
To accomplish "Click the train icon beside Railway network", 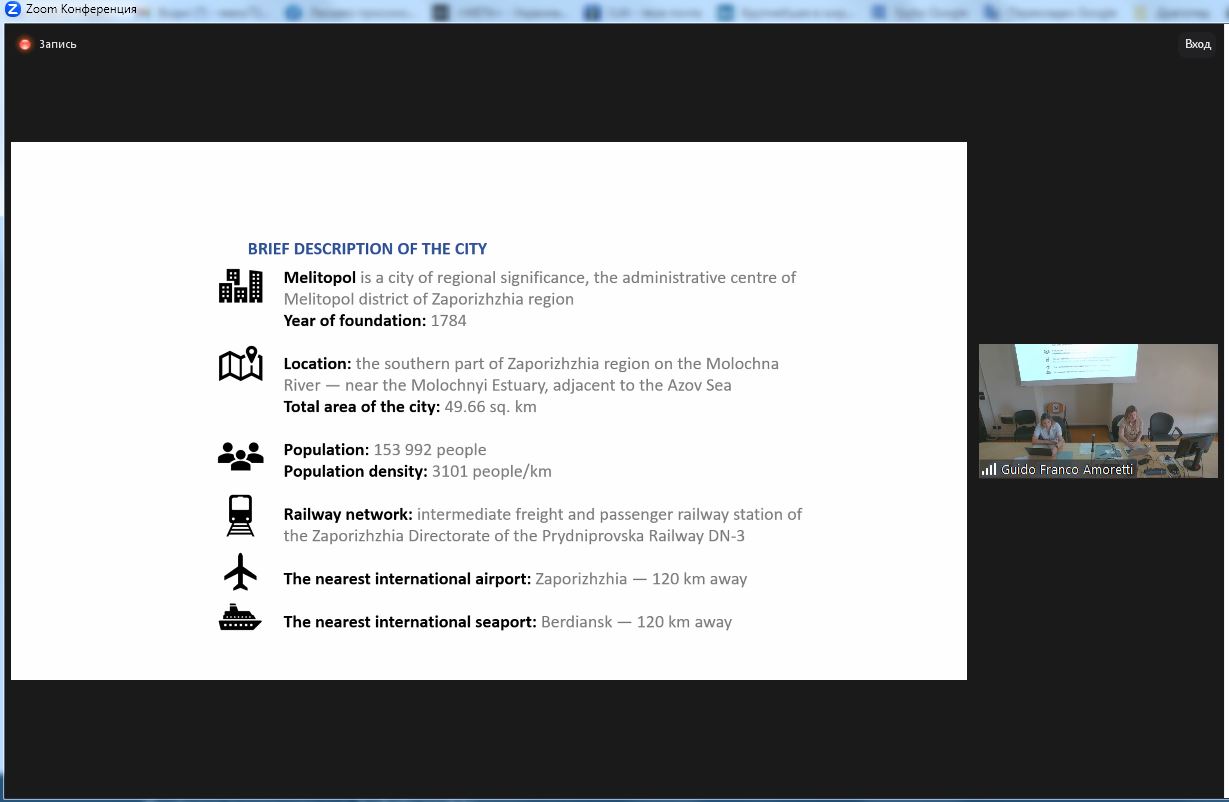I will [240, 516].
